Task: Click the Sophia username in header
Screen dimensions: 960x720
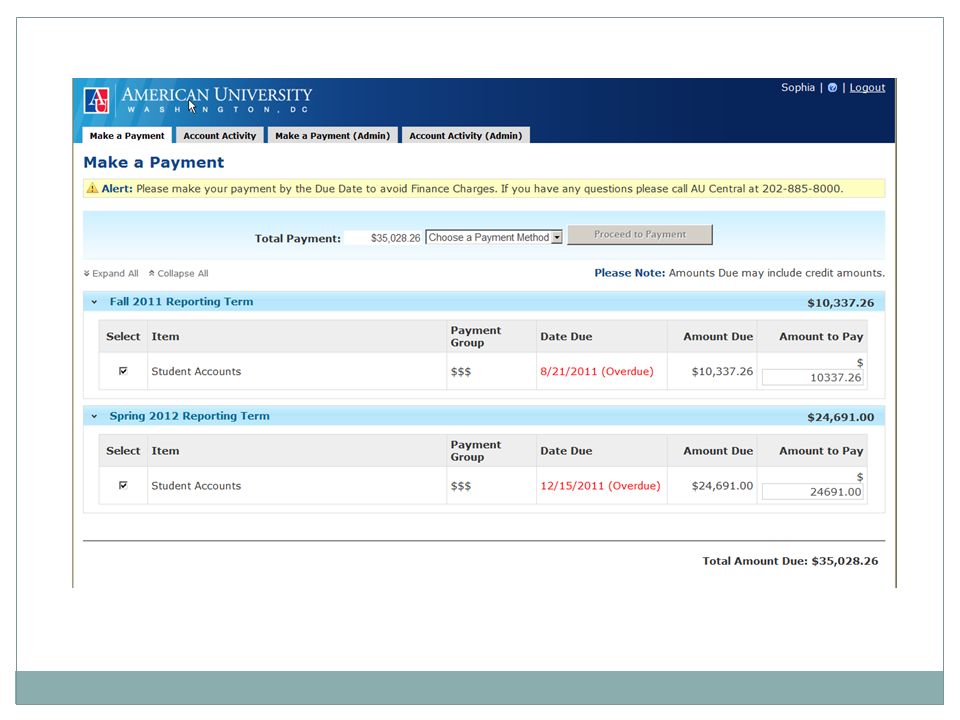Action: pos(798,88)
